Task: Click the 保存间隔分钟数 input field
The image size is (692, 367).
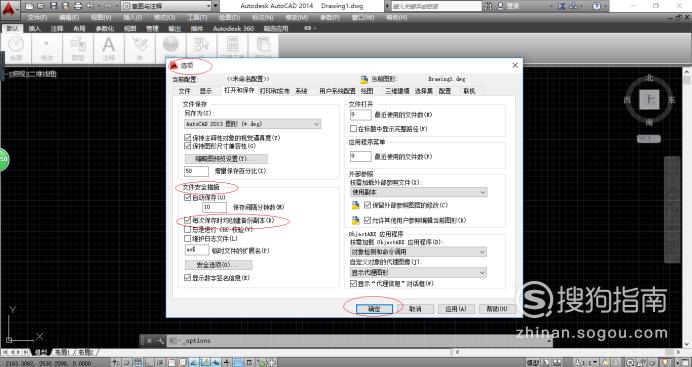Action: [214, 207]
